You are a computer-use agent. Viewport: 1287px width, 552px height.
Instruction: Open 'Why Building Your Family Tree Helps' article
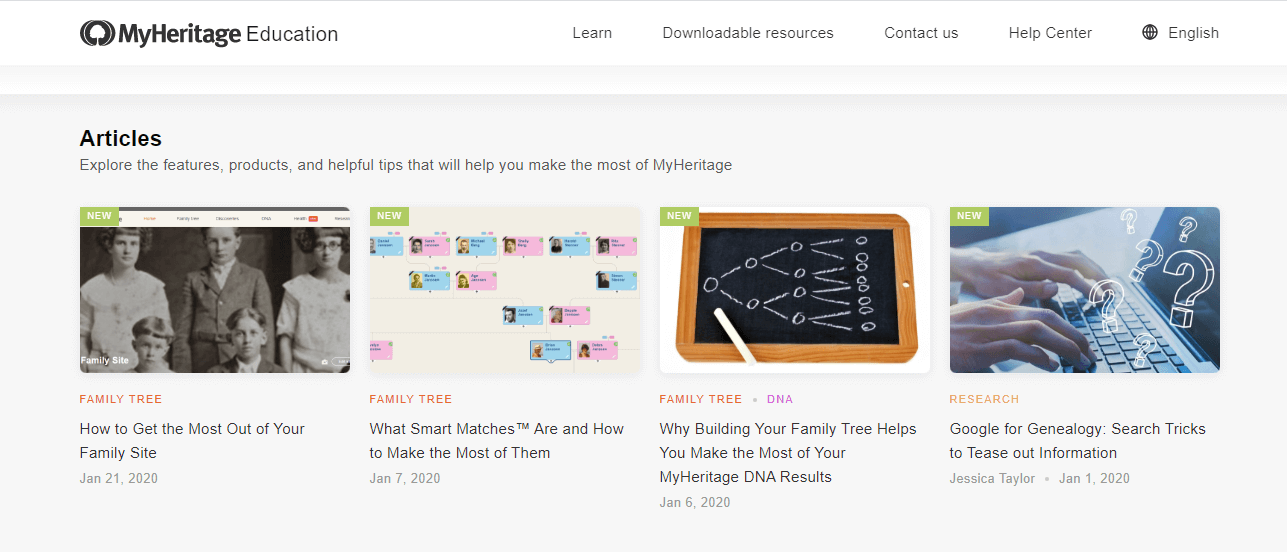click(788, 453)
